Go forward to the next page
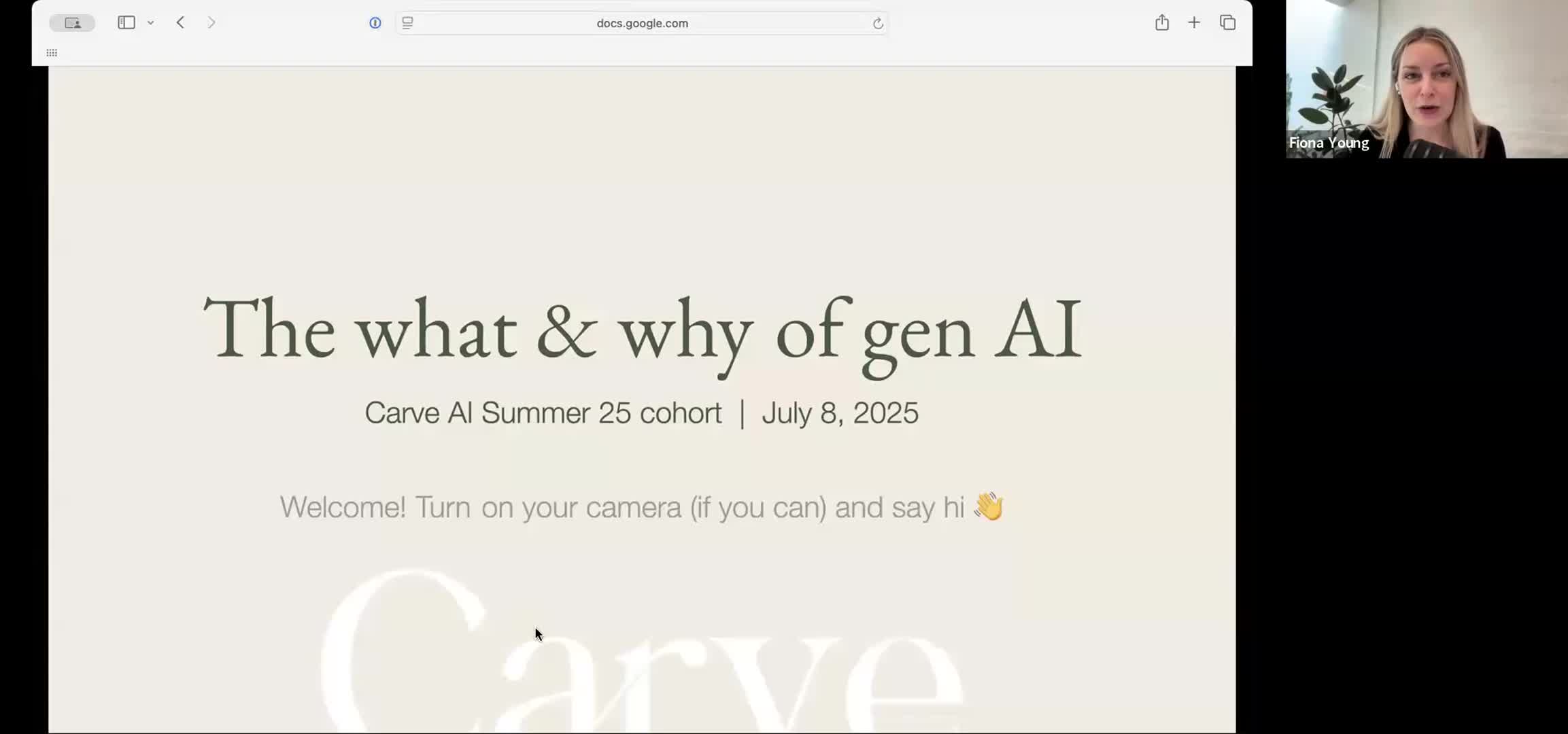The image size is (1568, 734). (211, 22)
